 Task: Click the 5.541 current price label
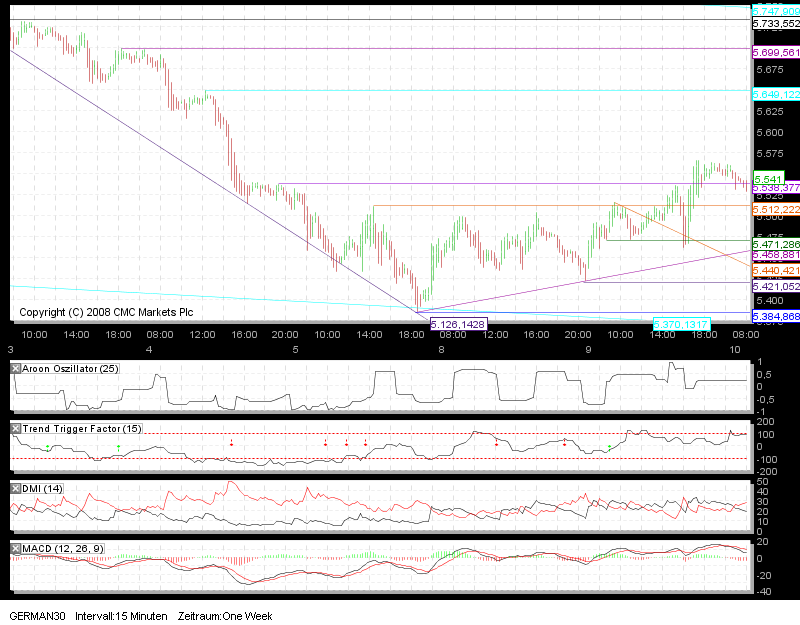[x=768, y=178]
